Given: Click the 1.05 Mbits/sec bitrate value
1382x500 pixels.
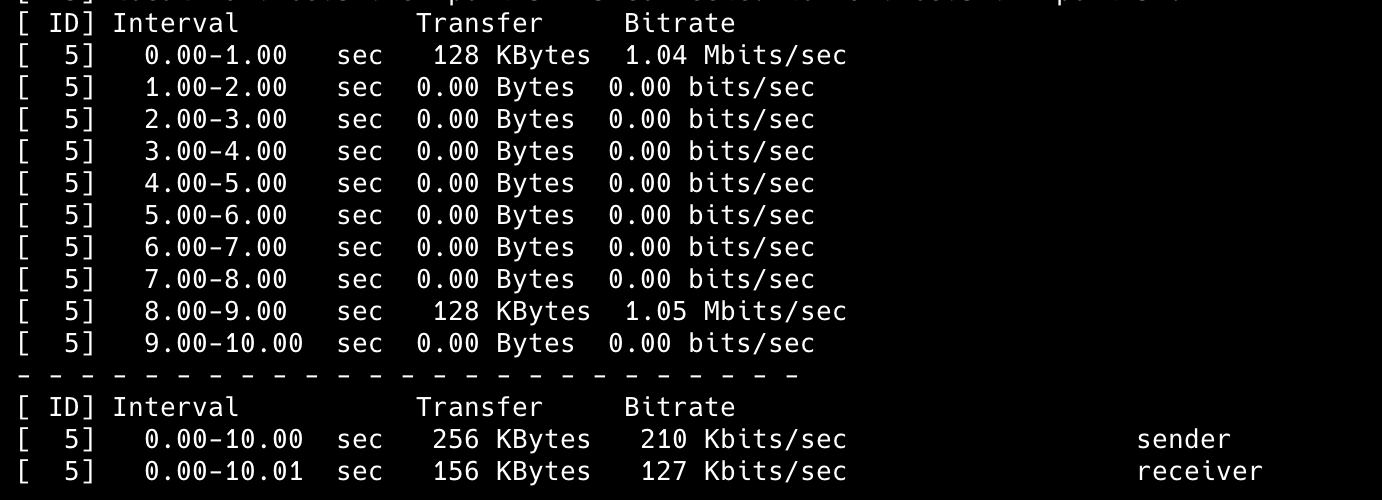Looking at the screenshot, I should click(735, 311).
